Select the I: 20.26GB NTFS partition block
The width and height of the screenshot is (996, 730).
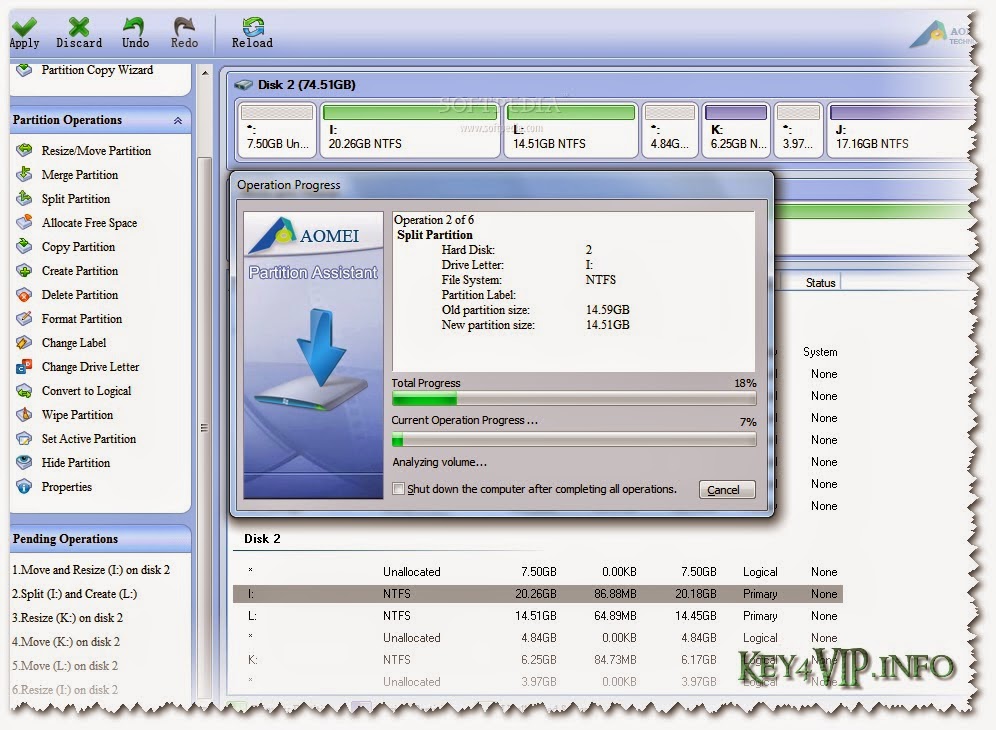pyautogui.click(x=410, y=130)
